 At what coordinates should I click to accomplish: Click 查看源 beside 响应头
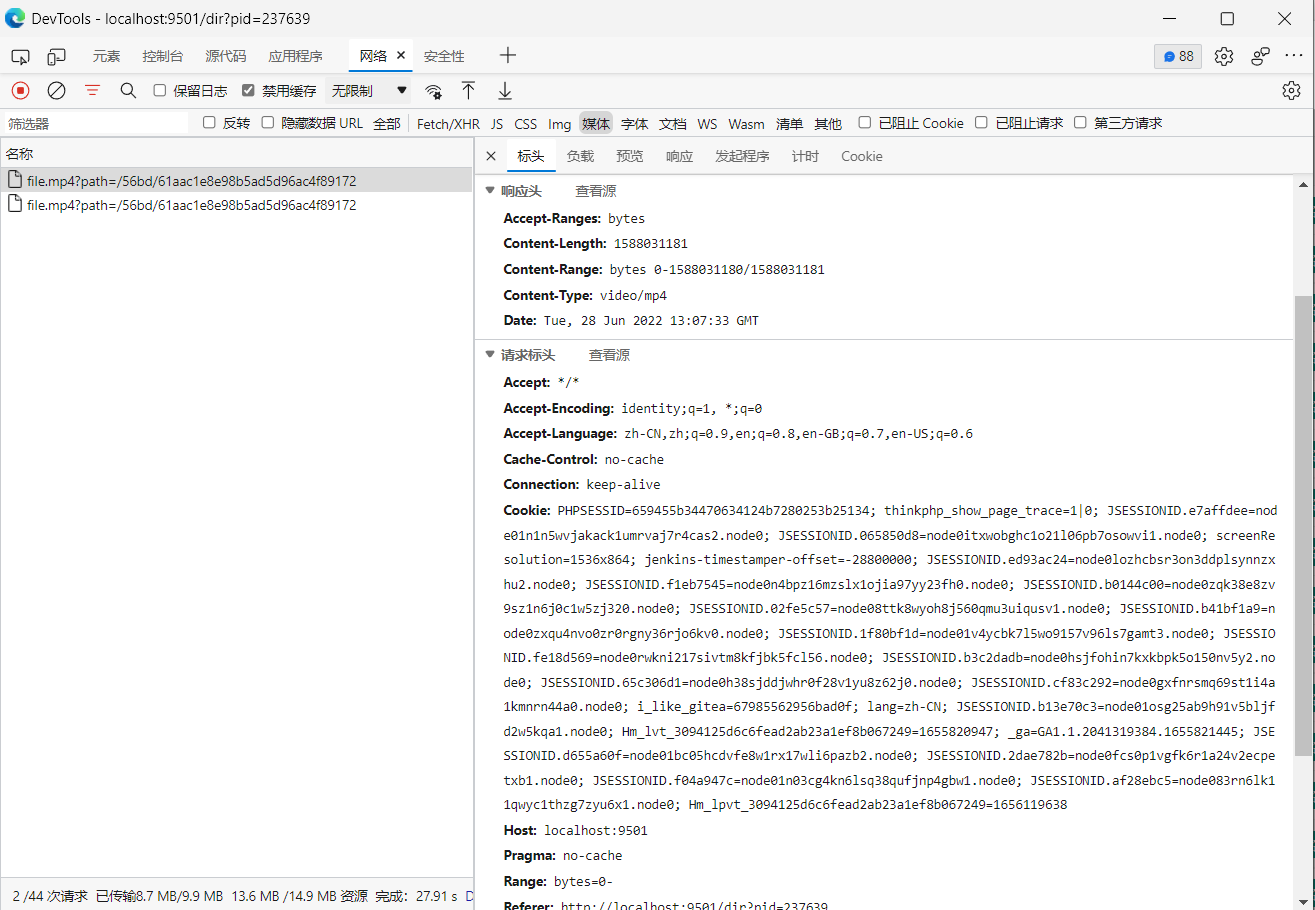point(595,191)
